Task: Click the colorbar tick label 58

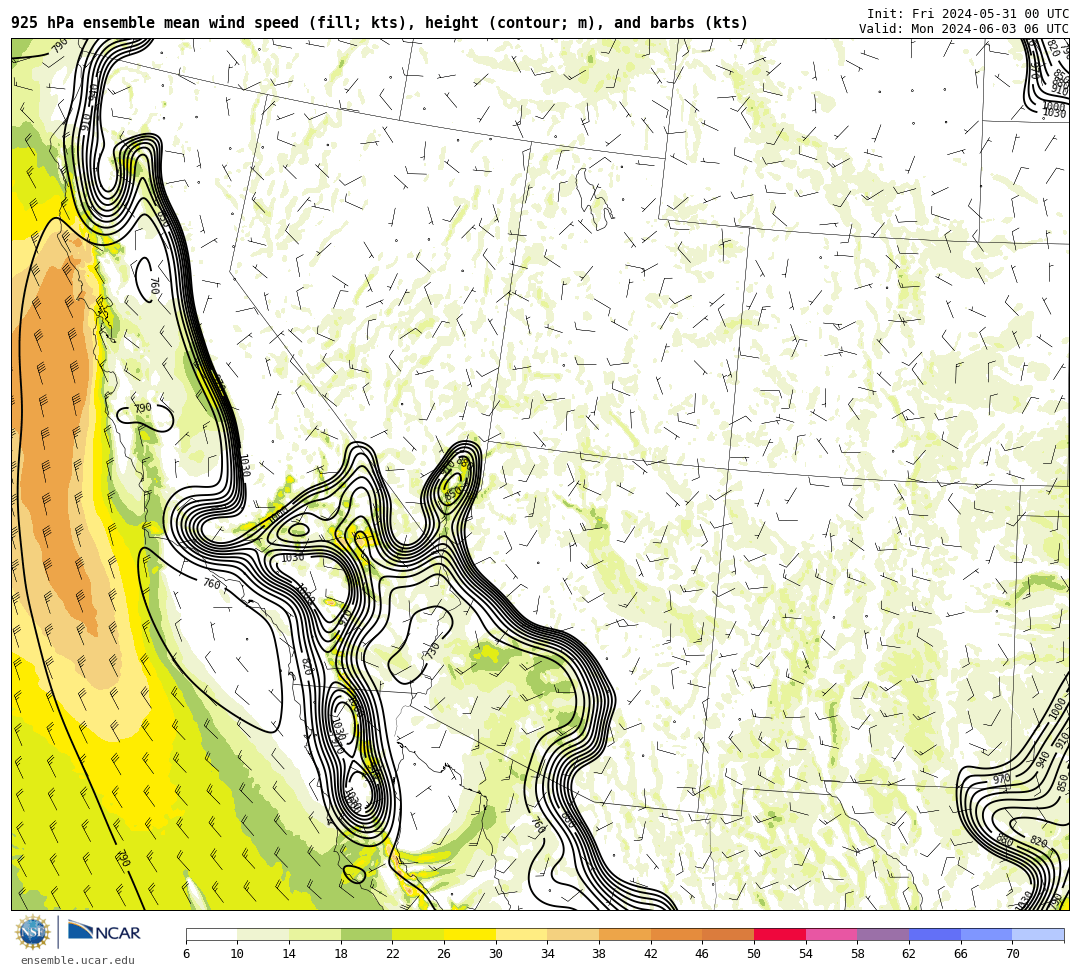Action: 858,954
